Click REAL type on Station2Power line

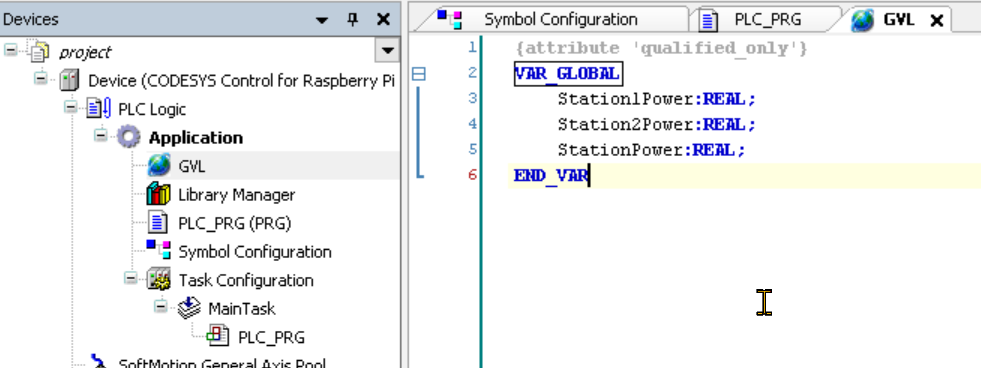point(724,125)
